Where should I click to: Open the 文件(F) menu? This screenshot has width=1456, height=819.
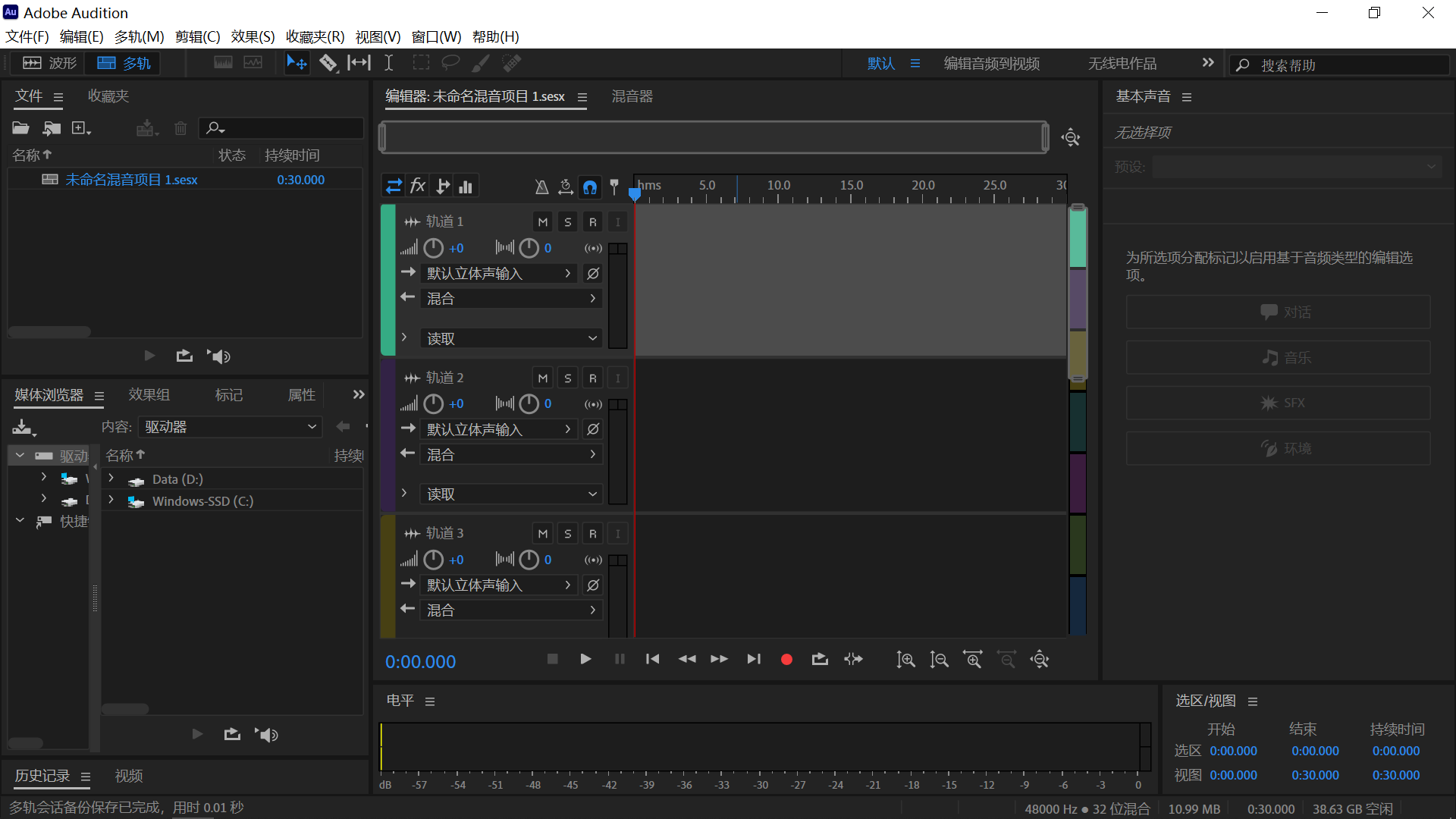27,36
